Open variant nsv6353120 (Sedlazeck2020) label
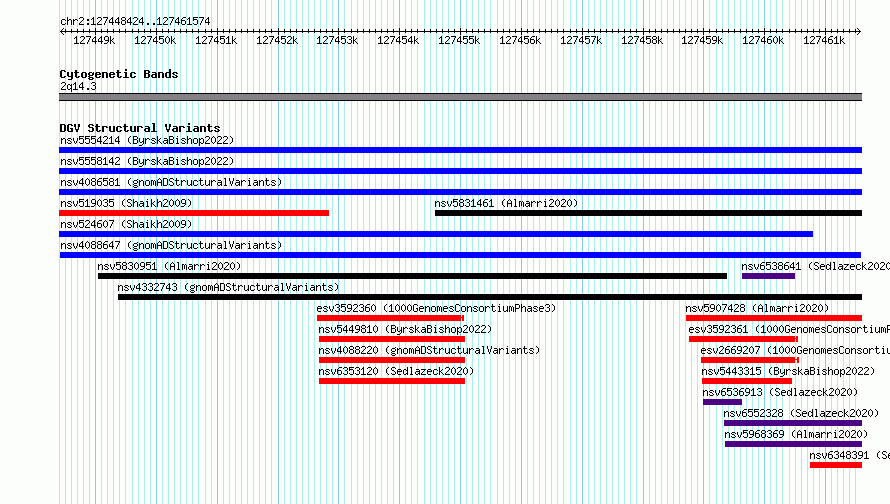This screenshot has width=890, height=504. 396,371
